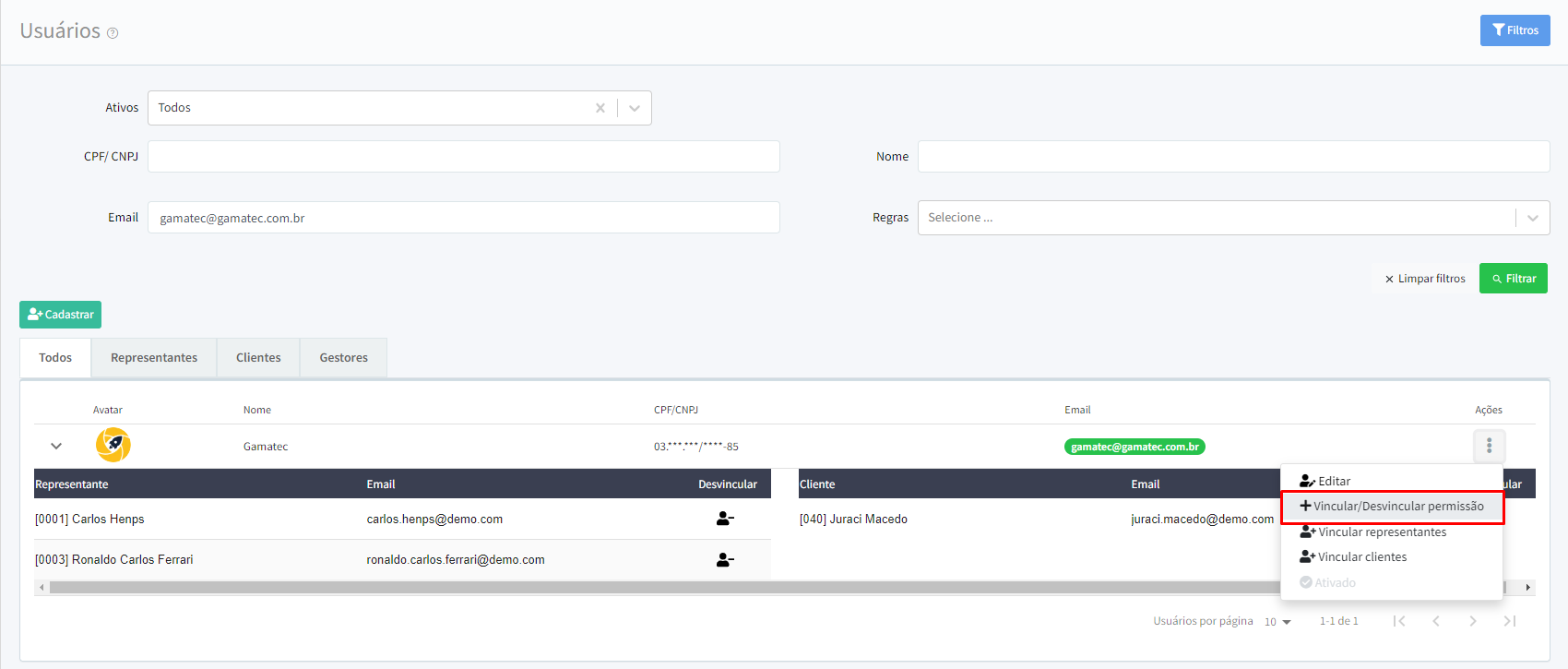
Task: Unlink representative Carlos Henps via its icon
Action: 725,519
